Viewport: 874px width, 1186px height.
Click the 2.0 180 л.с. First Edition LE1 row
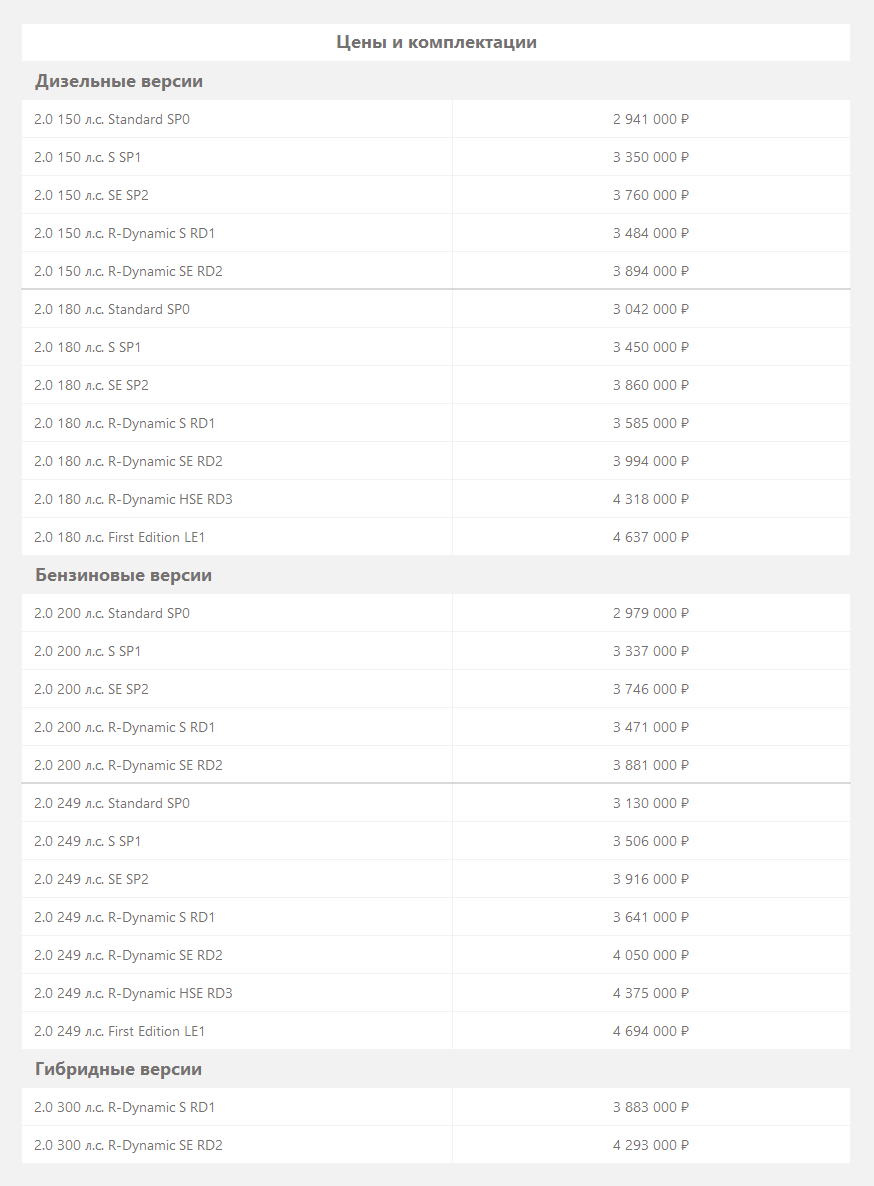[435, 537]
